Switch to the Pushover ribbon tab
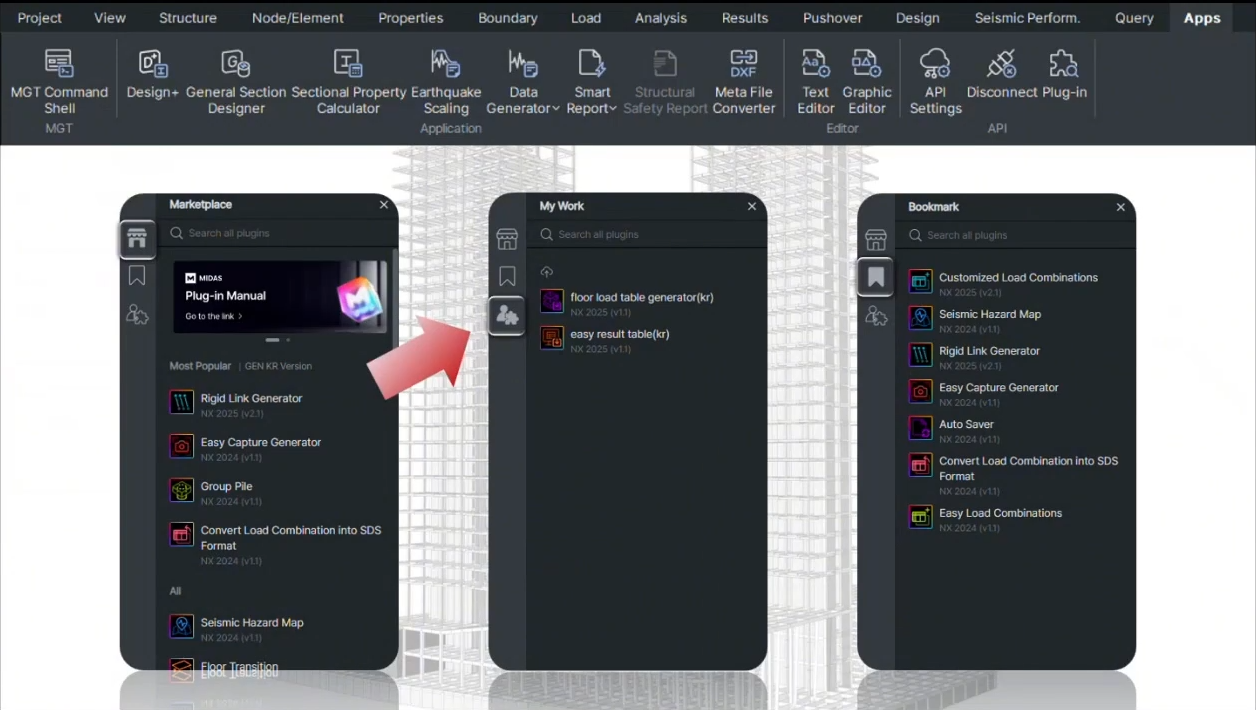The width and height of the screenshot is (1256, 710). (832, 17)
